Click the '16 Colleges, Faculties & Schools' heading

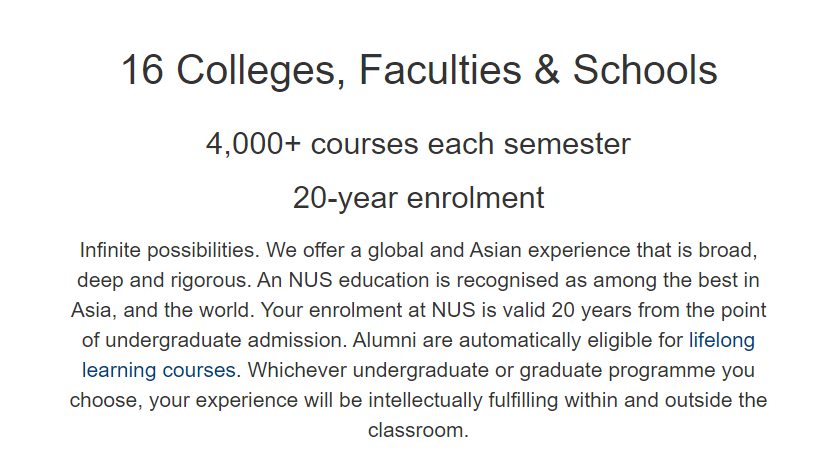tap(419, 70)
